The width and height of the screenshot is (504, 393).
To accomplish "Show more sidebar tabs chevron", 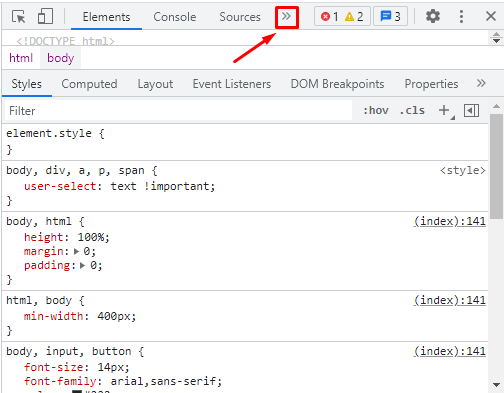I will 481,83.
